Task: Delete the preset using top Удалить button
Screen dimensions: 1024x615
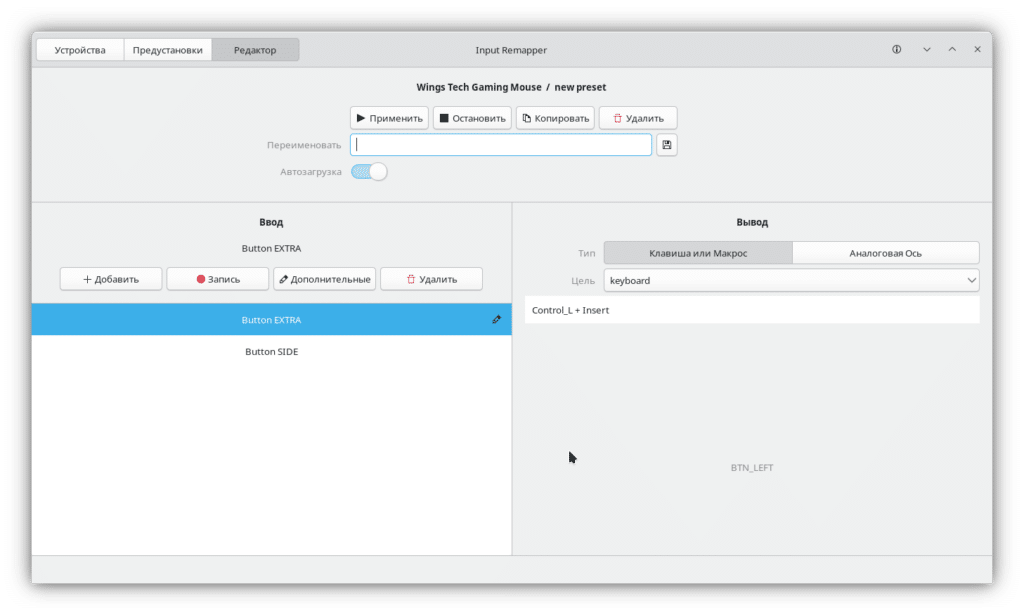Action: click(637, 118)
